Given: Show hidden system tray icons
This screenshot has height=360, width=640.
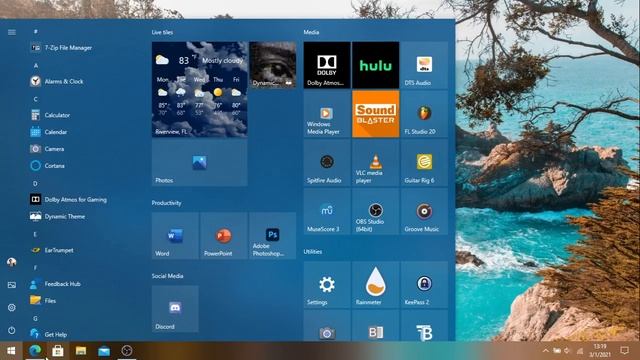Looking at the screenshot, I should pyautogui.click(x=546, y=351).
